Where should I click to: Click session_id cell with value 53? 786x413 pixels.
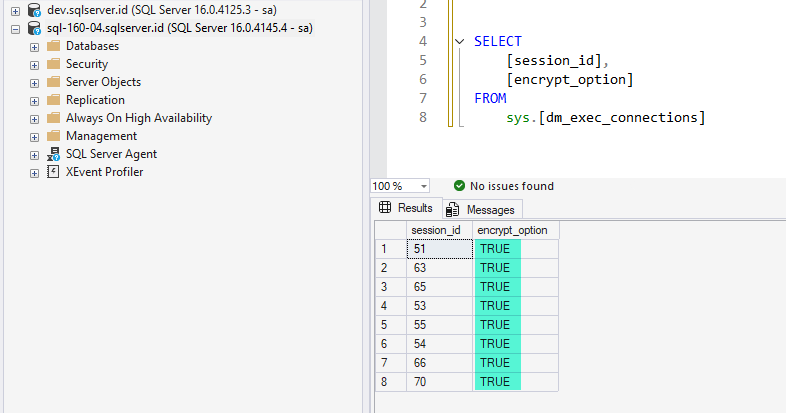point(440,306)
